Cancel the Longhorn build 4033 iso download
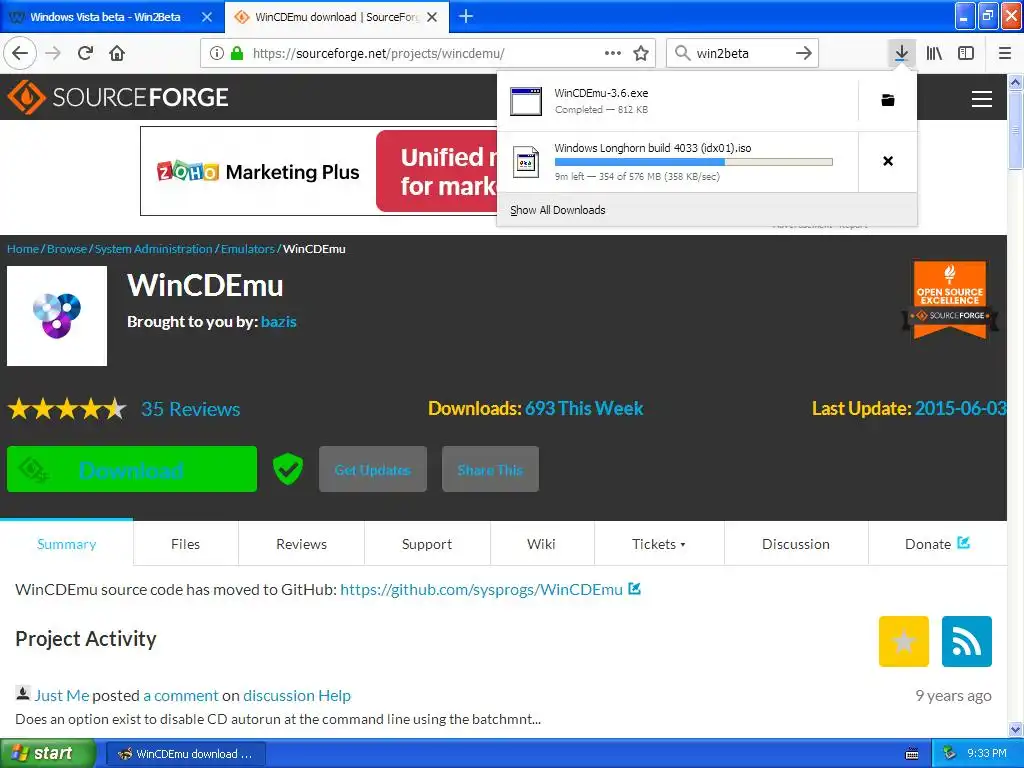Image resolution: width=1024 pixels, height=768 pixels. click(x=888, y=161)
